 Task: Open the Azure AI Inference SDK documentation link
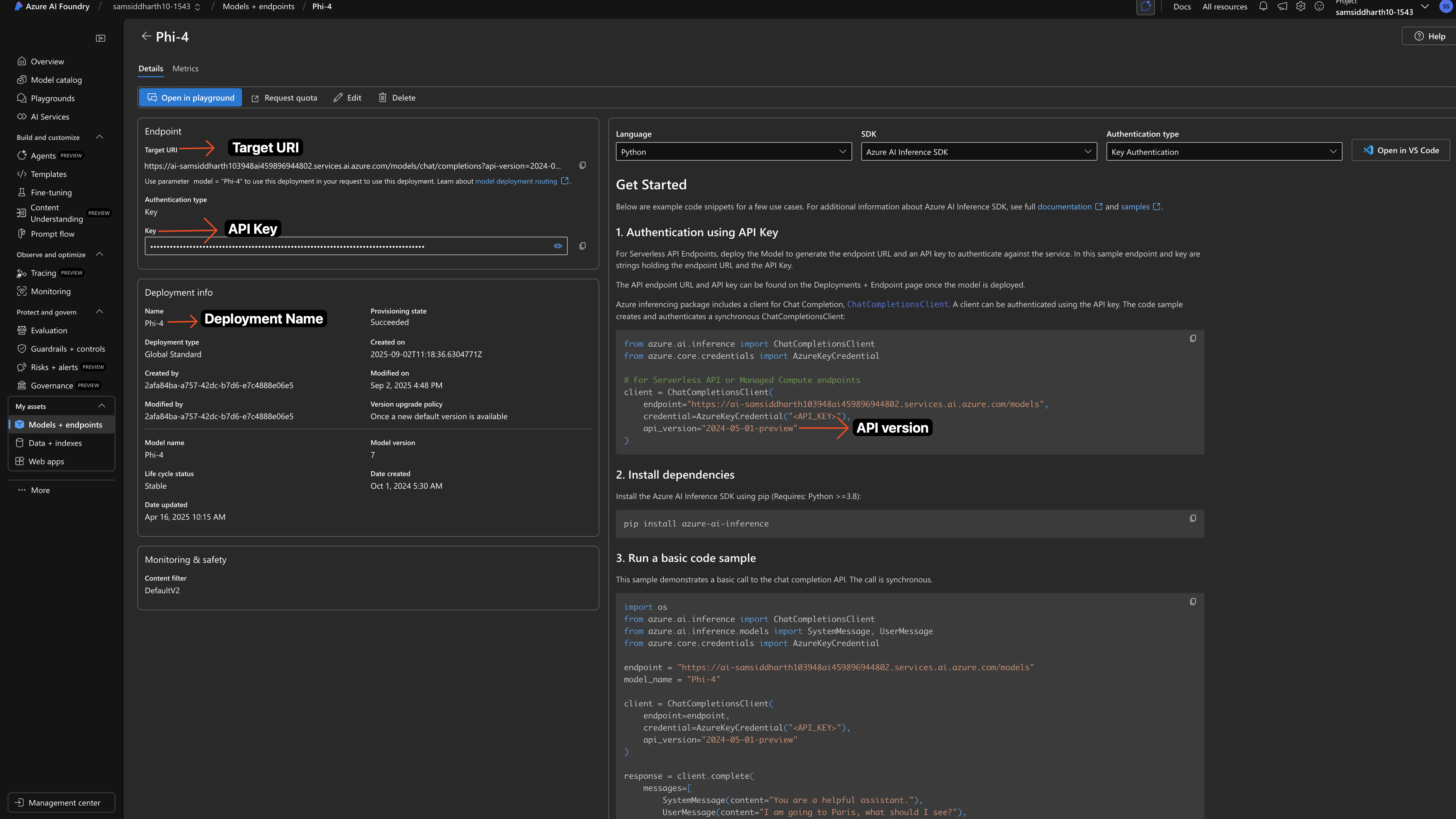coord(1065,206)
